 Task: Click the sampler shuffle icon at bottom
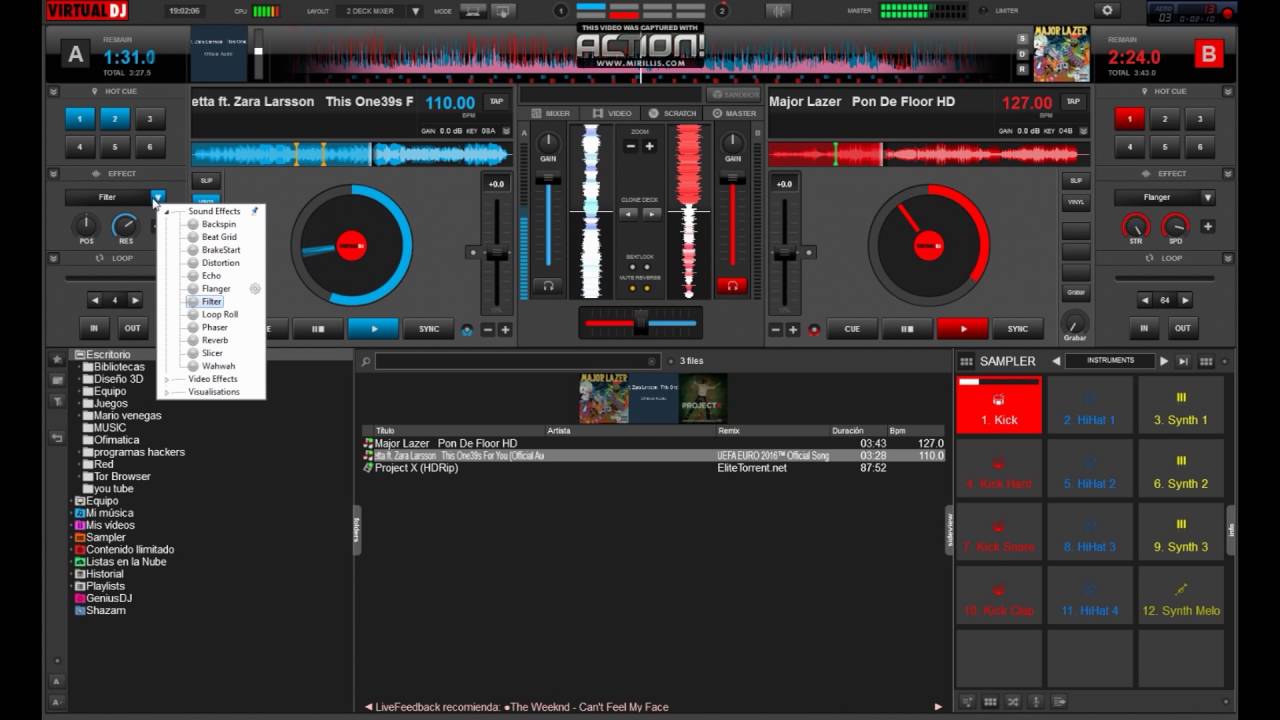[1012, 702]
